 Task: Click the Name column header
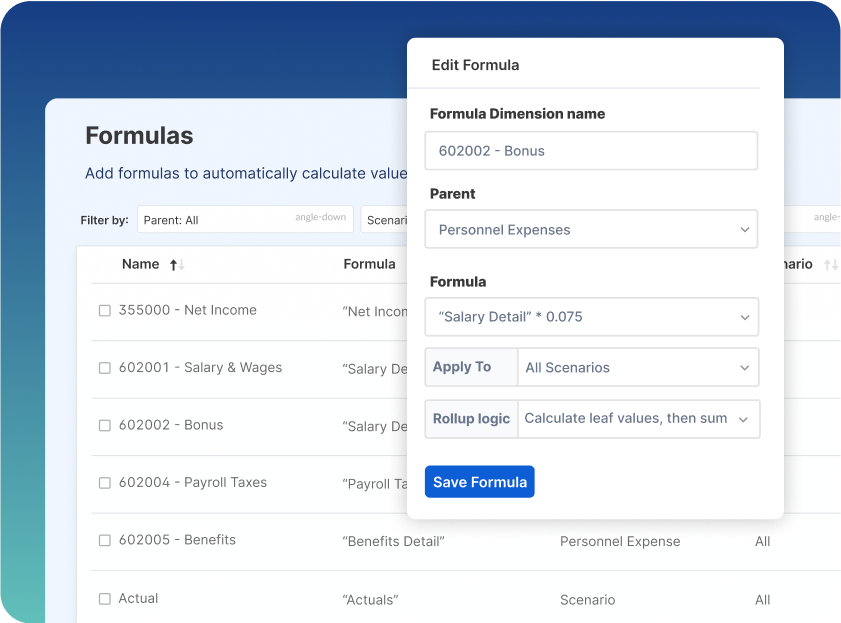140,264
